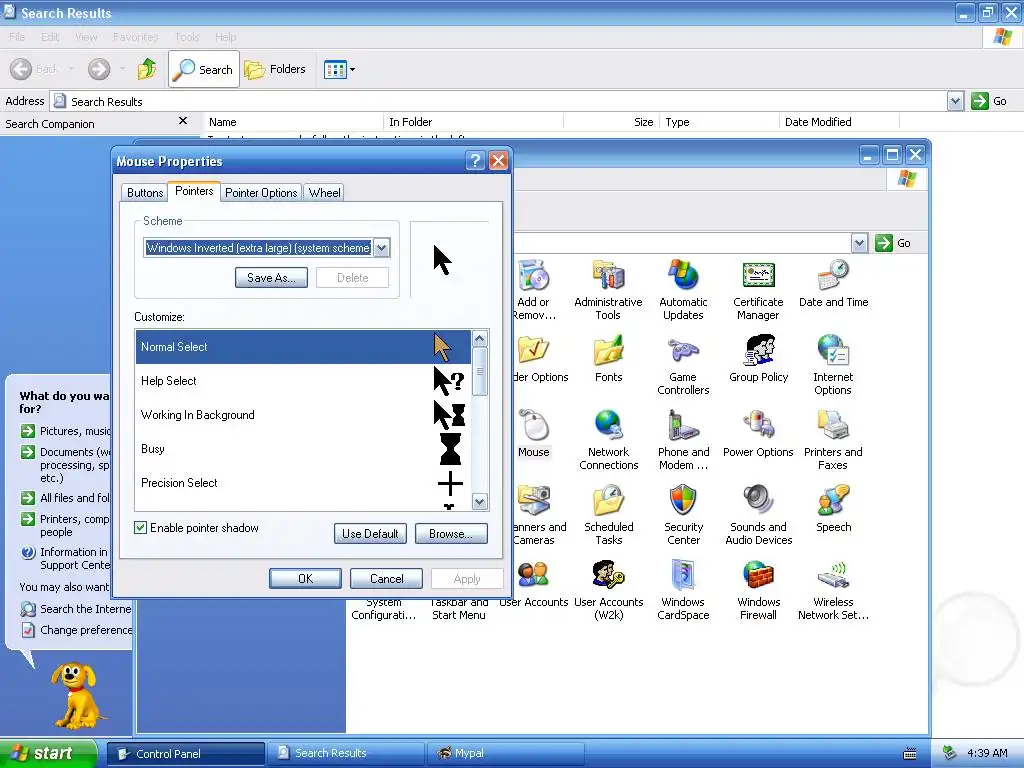This screenshot has height=768, width=1024.
Task: Select Precision Select pointer row
Action: (302, 483)
